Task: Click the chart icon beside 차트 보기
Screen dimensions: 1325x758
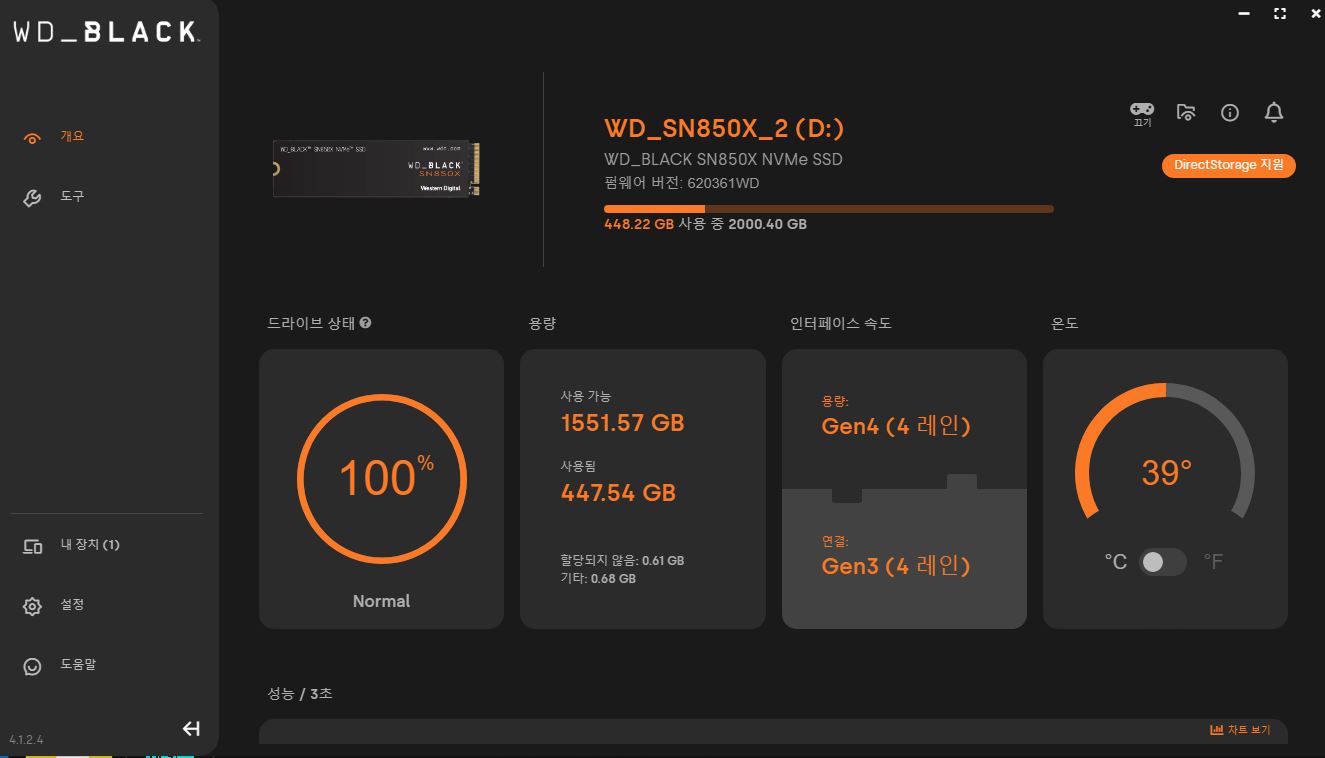Action: (x=1216, y=730)
